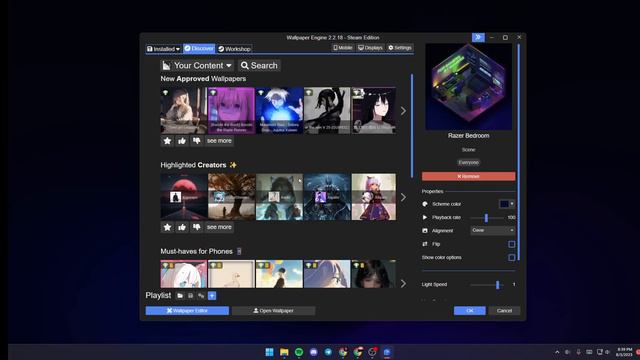Screen dimensions: 640x360
Task: Enable the Show color options checkbox
Action: (511, 258)
